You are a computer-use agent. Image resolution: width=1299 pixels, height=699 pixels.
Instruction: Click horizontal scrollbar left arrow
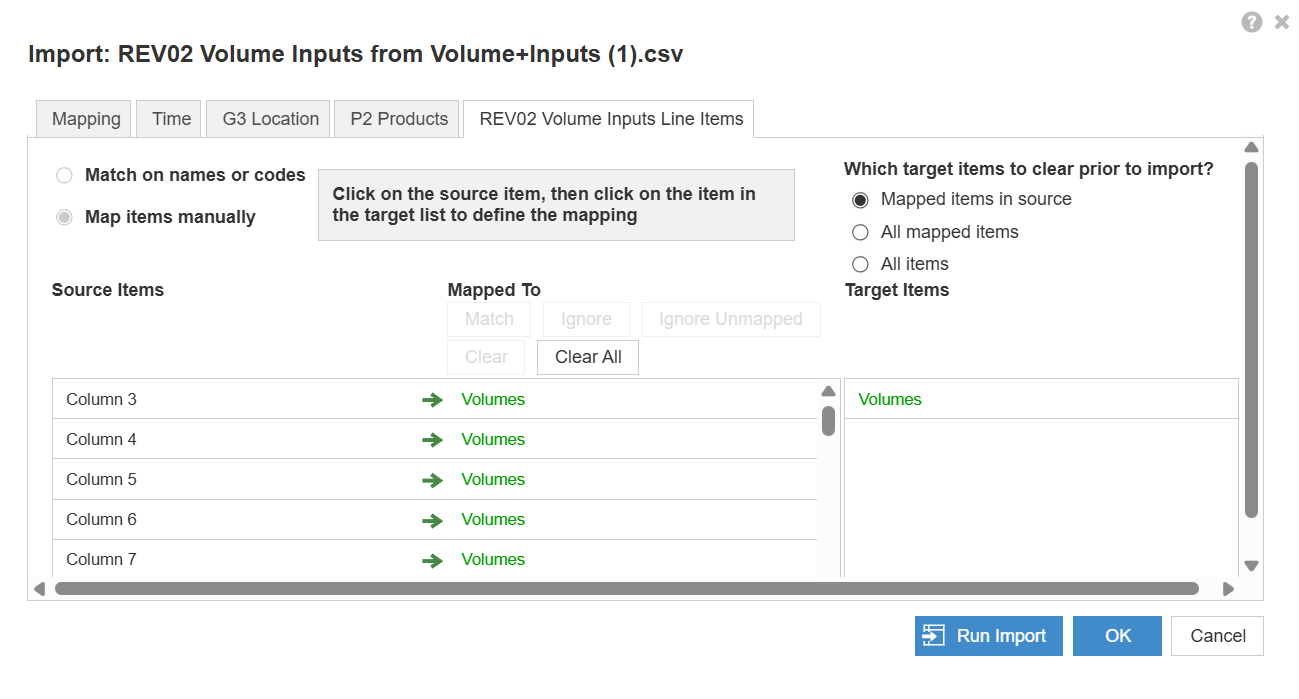coord(39,589)
